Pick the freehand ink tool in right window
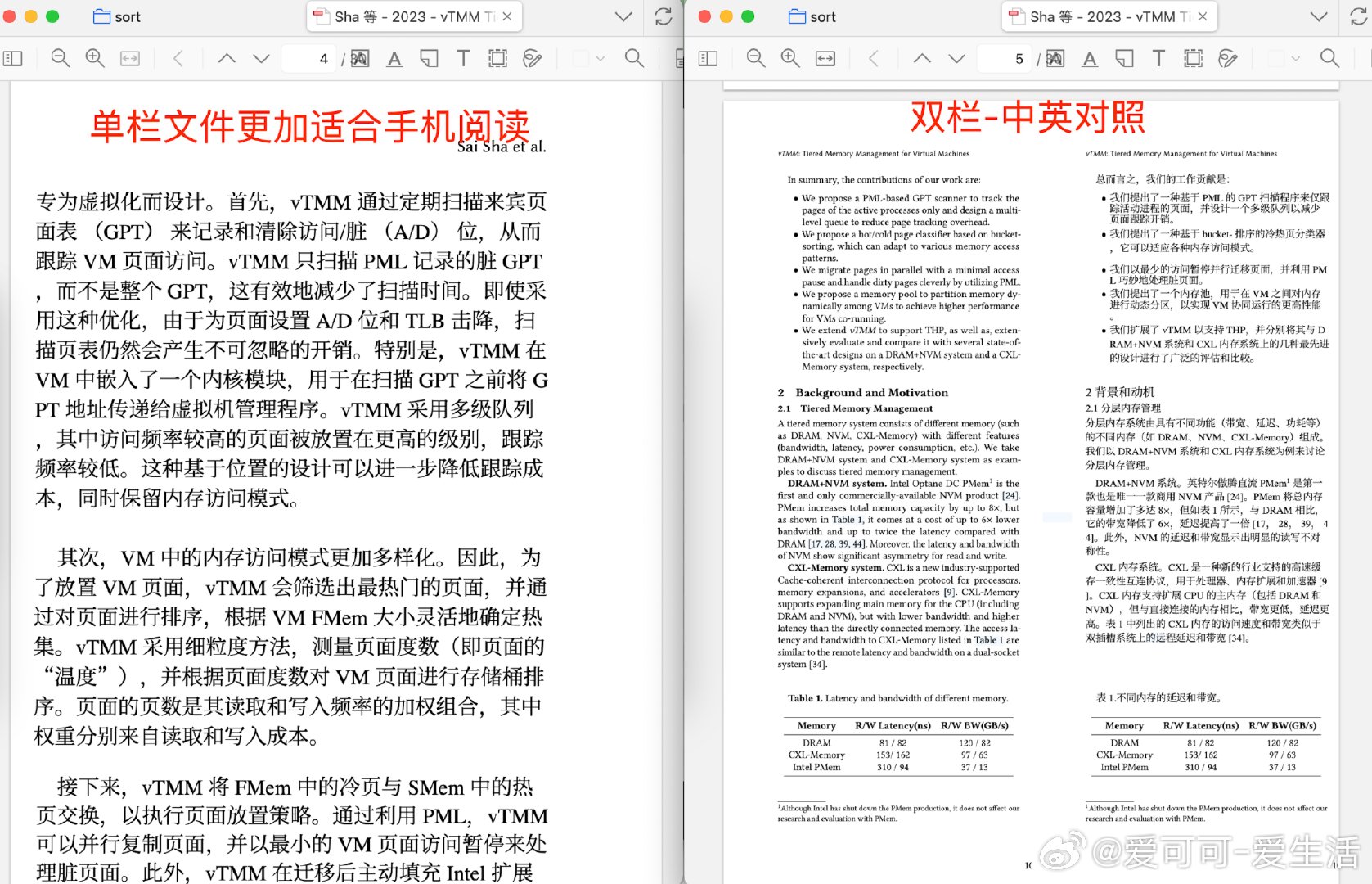Viewport: 1372px width, 884px height. (x=1228, y=58)
